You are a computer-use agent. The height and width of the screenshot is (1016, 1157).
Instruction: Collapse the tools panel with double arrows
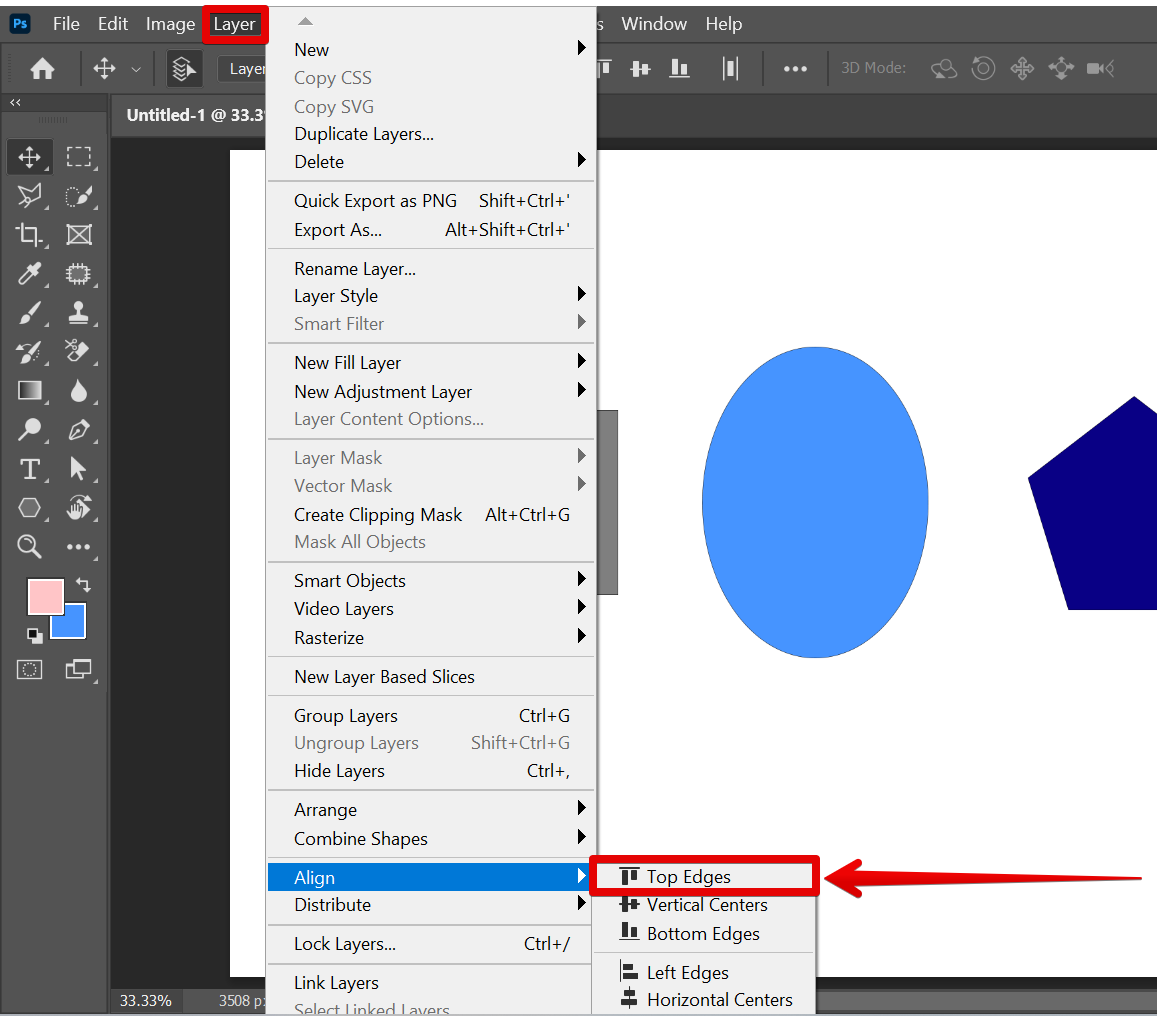pos(15,102)
